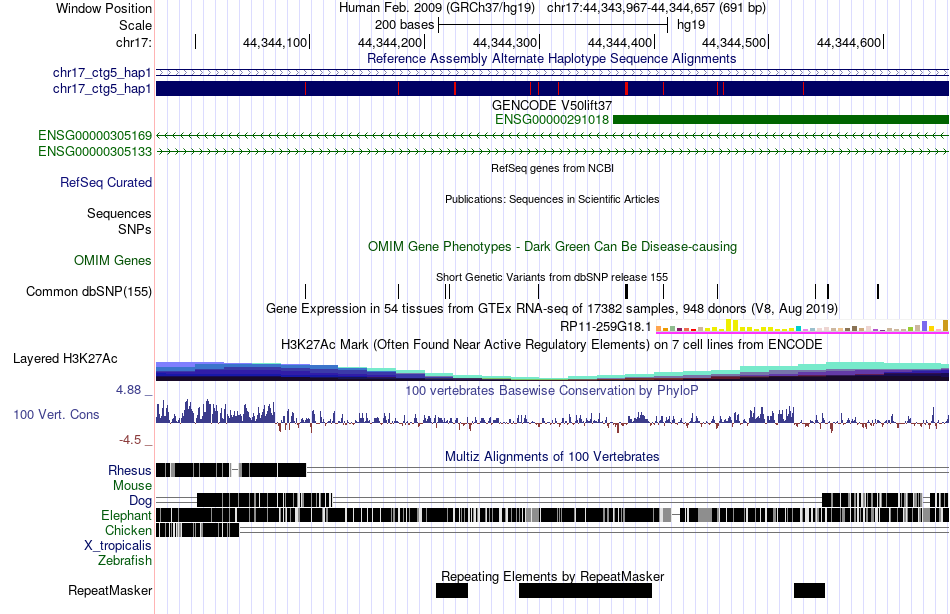Click the Chicken alignment block
This screenshot has height=614, width=950.
(x=198, y=530)
